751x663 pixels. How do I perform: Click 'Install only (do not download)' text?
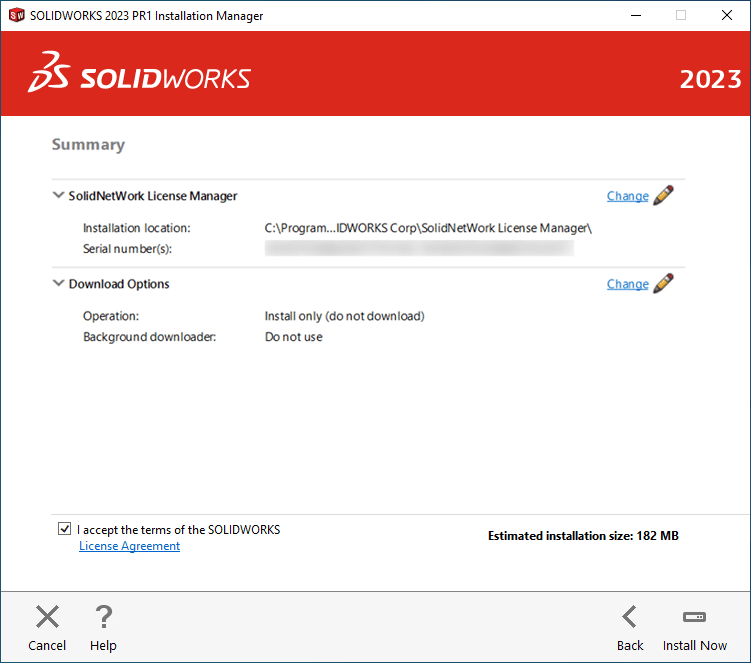pyautogui.click(x=344, y=316)
